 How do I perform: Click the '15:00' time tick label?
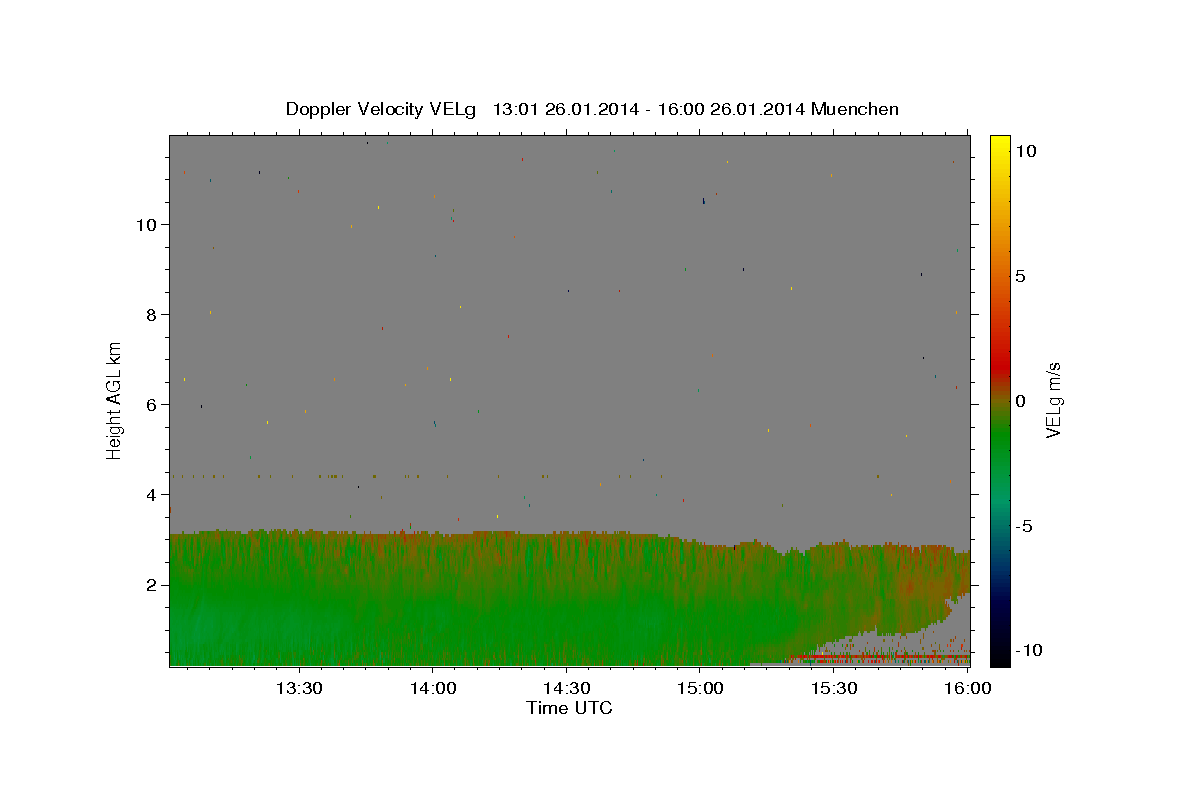700,688
